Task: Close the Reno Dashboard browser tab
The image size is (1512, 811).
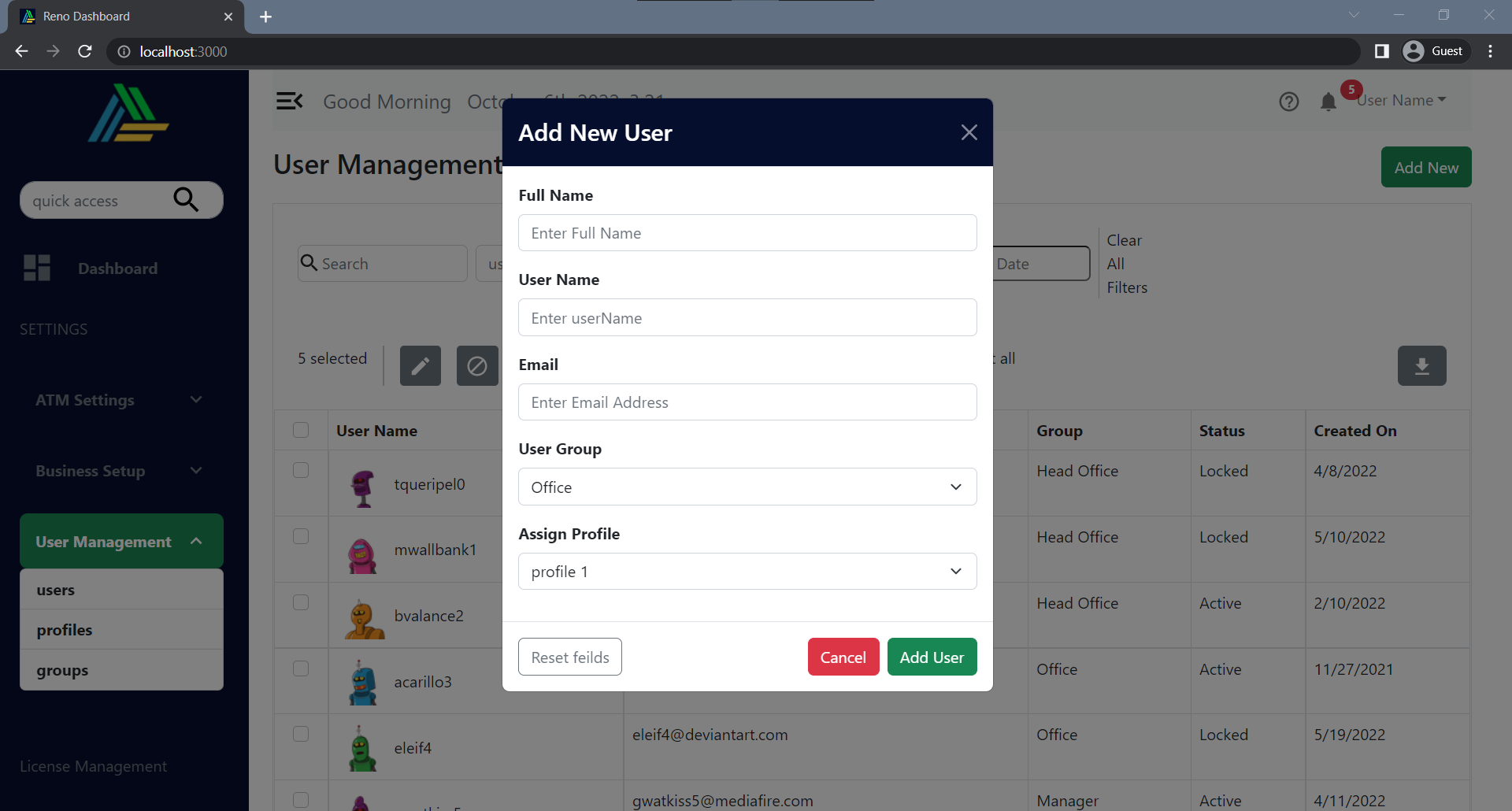Action: pyautogui.click(x=228, y=17)
